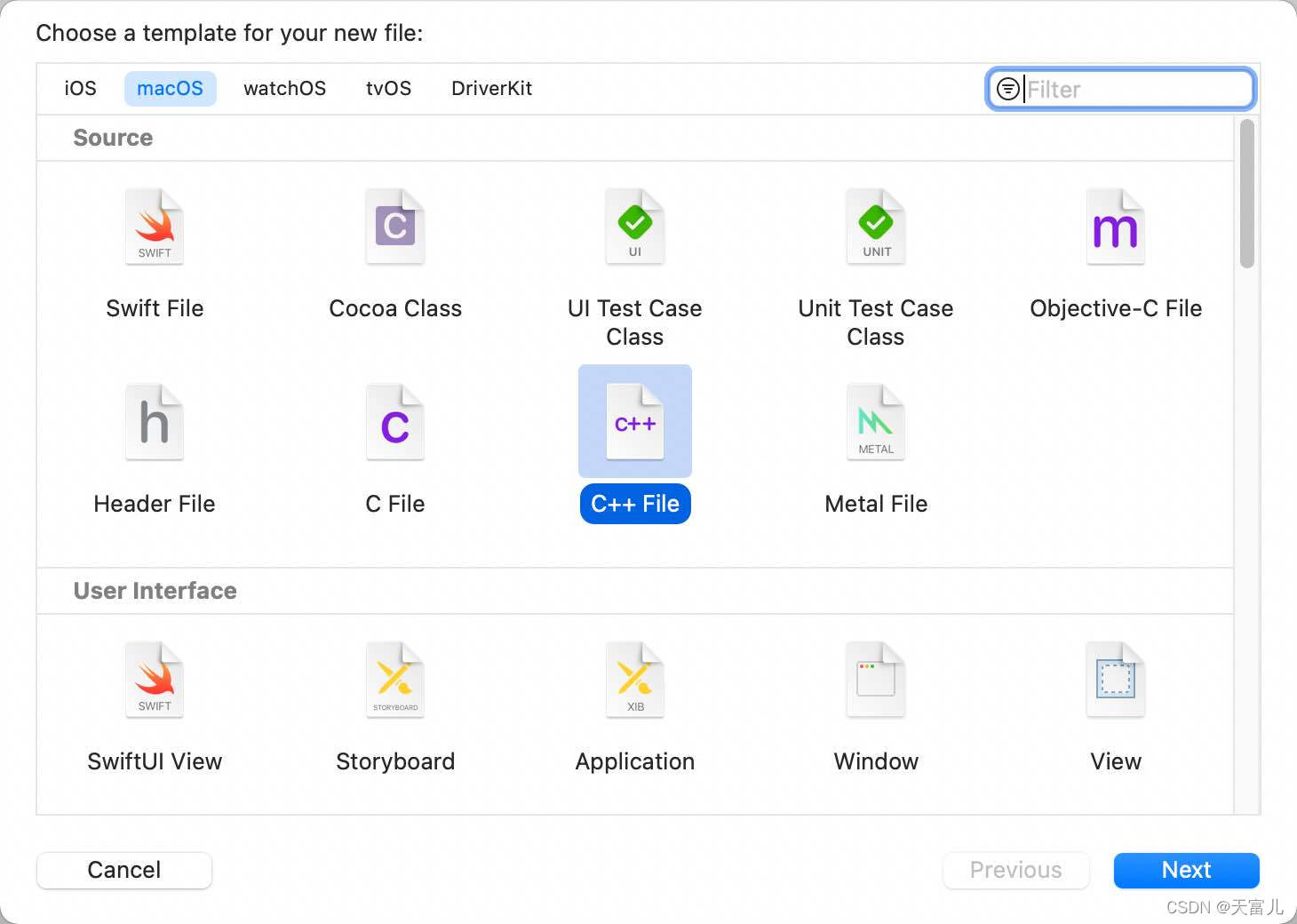Switch to the tvOS tab
Viewport: 1297px width, 924px height.
[389, 89]
